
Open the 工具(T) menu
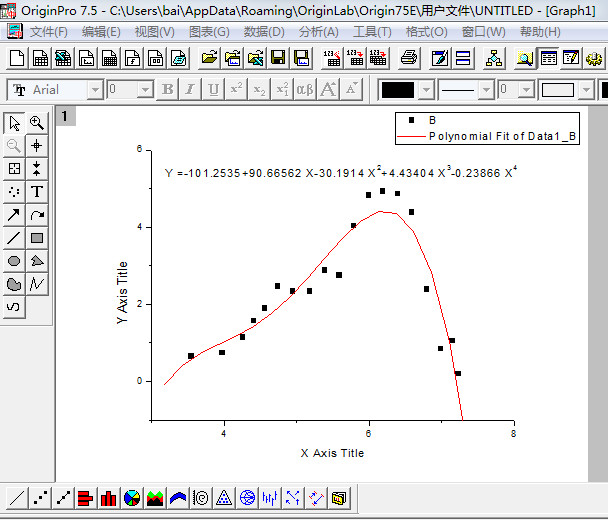pos(372,32)
